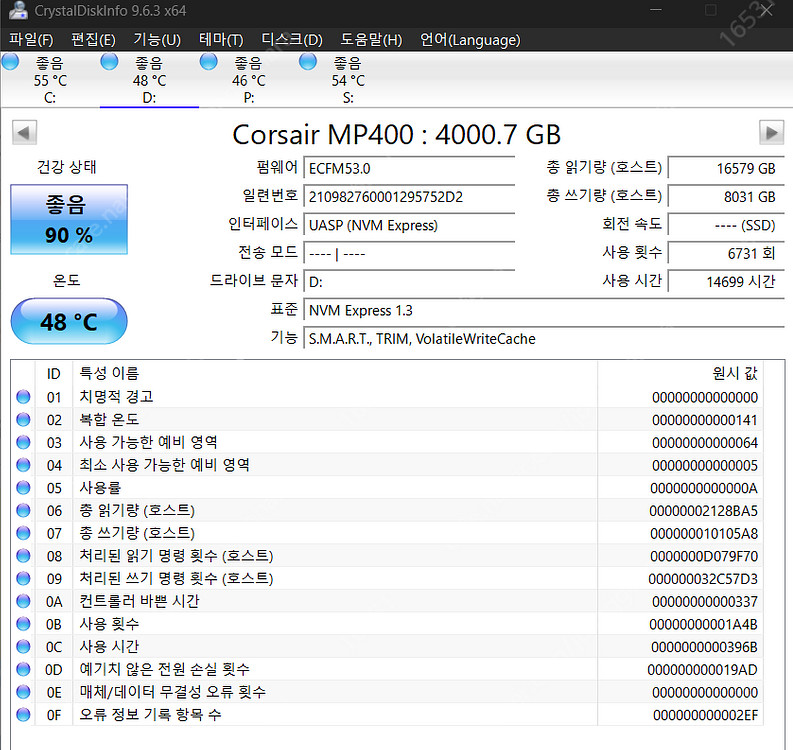
Task: Click raw value 000000032C57D3
Action: click(x=703, y=579)
